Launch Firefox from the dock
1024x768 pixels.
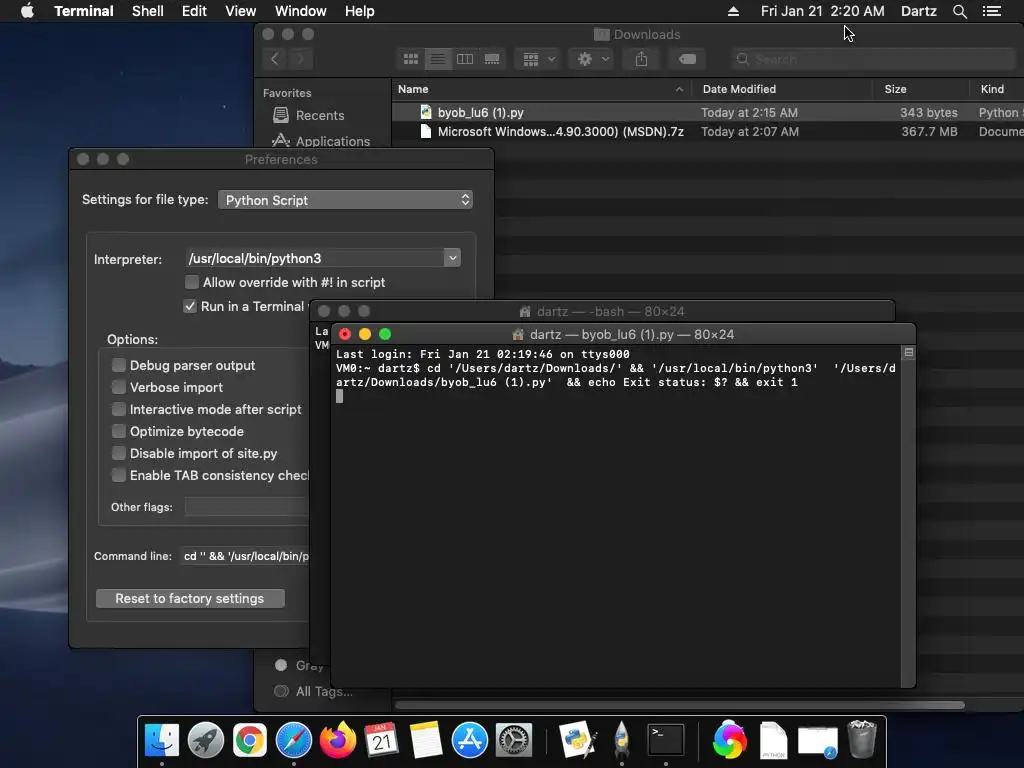point(338,741)
